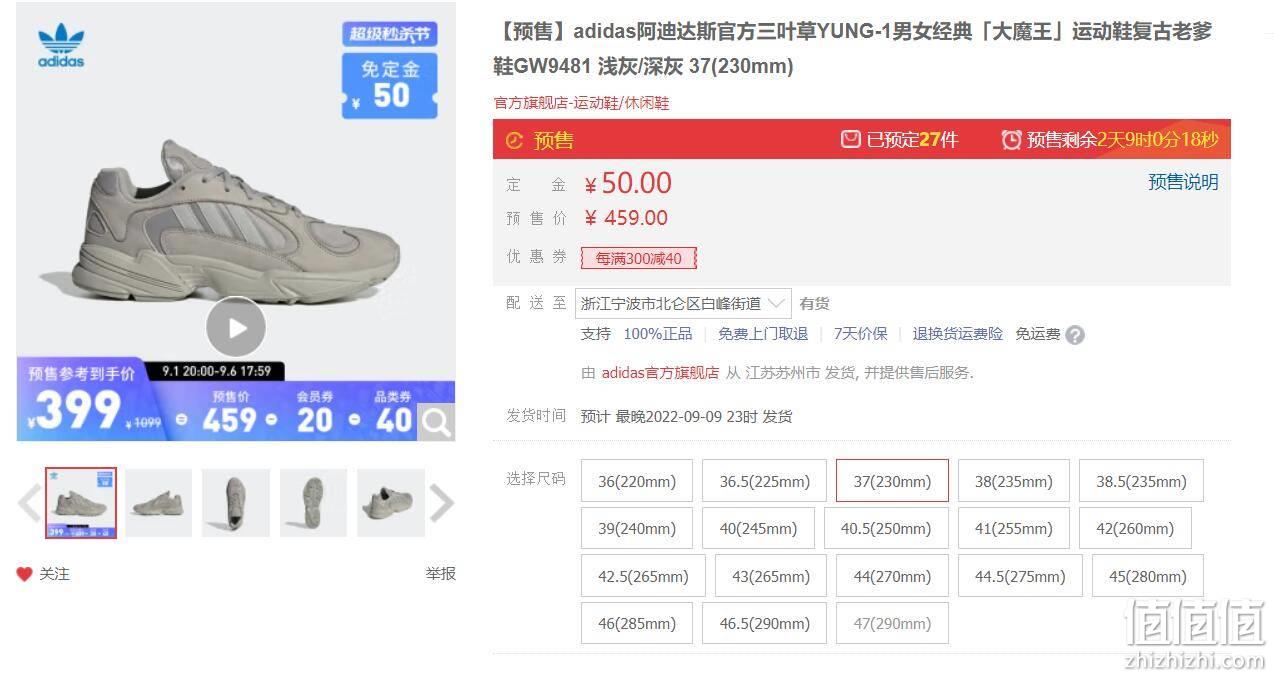Select the sole view thumbnail
The image size is (1274, 678).
[313, 503]
